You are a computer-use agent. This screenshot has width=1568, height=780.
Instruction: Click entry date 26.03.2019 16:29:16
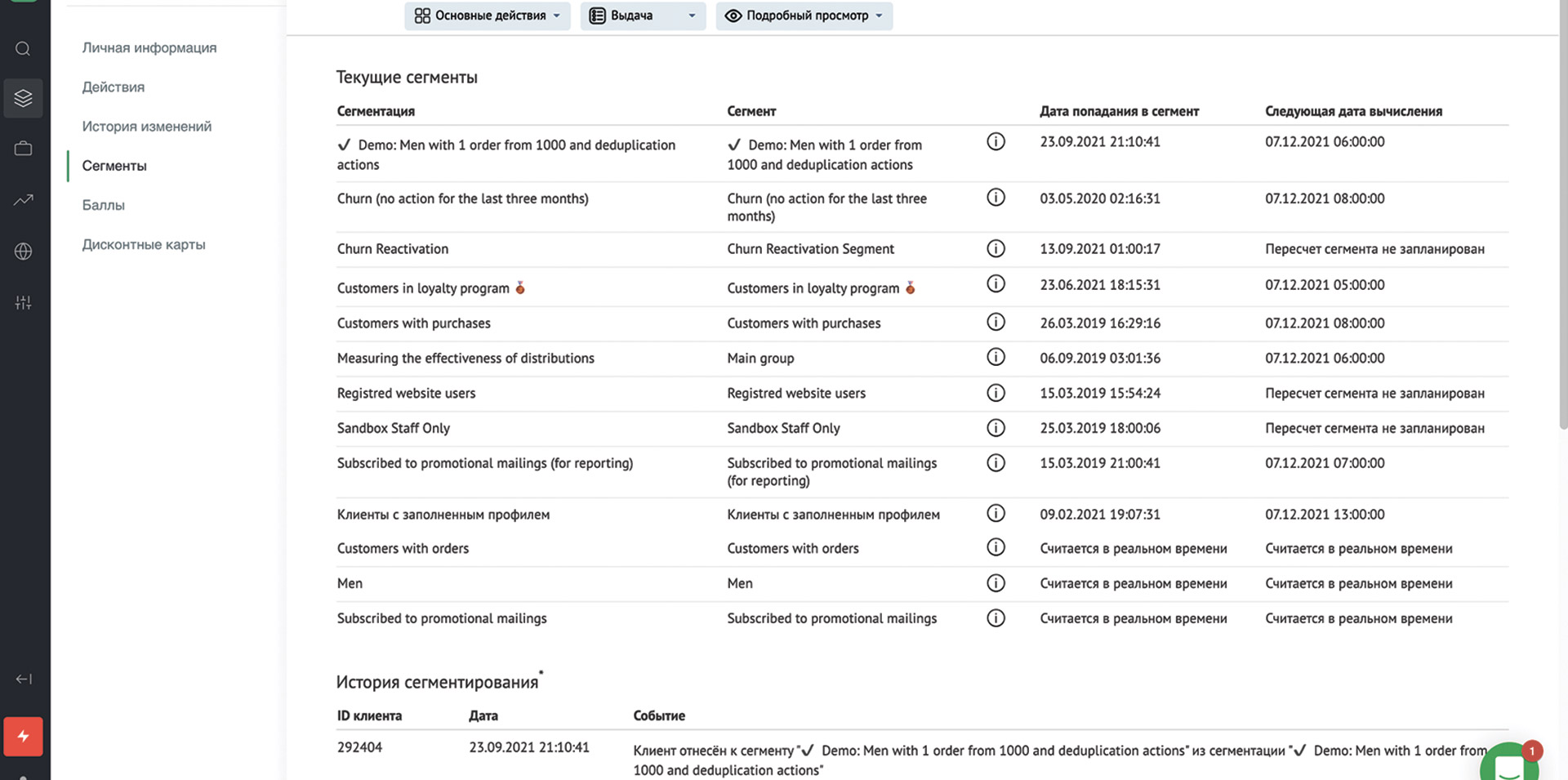[1100, 323]
